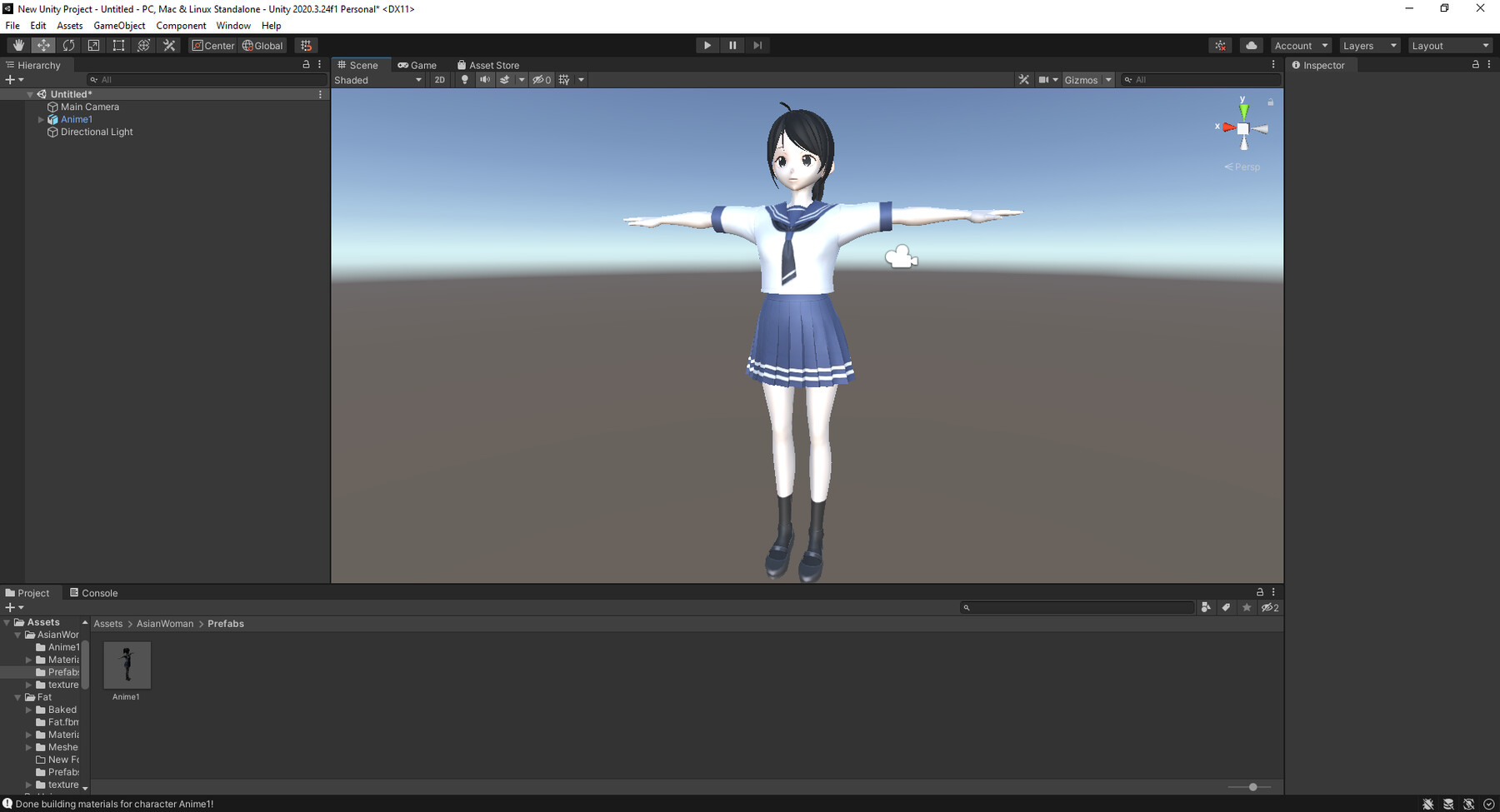The width and height of the screenshot is (1500, 812).
Task: Activate the Rotate tool
Action: click(x=68, y=45)
